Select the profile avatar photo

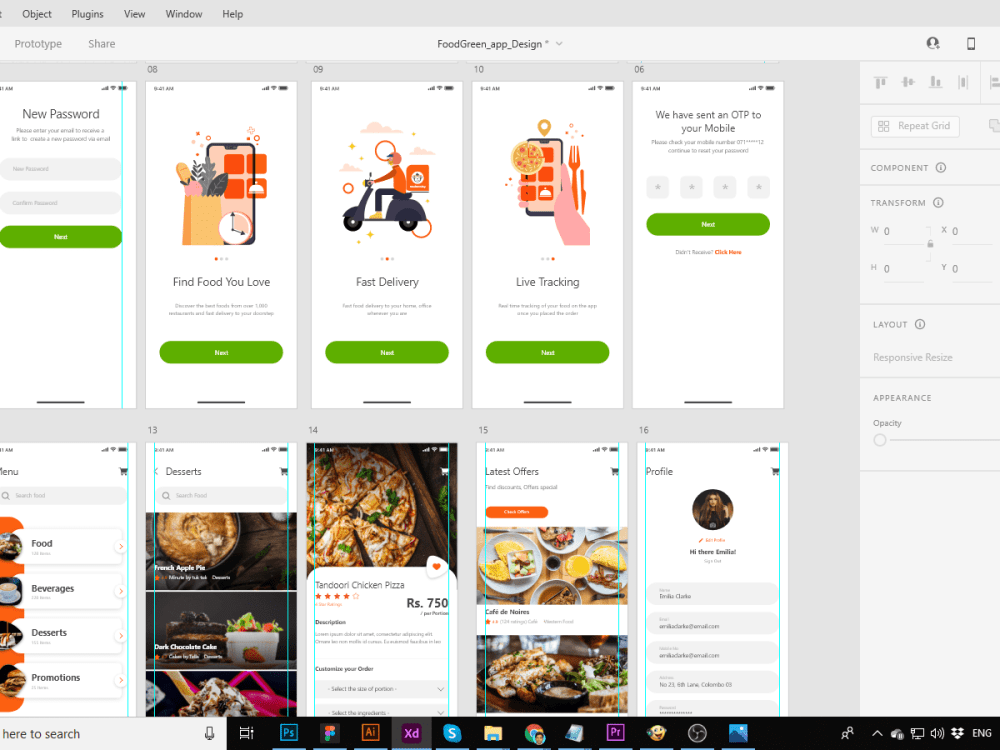pos(712,510)
